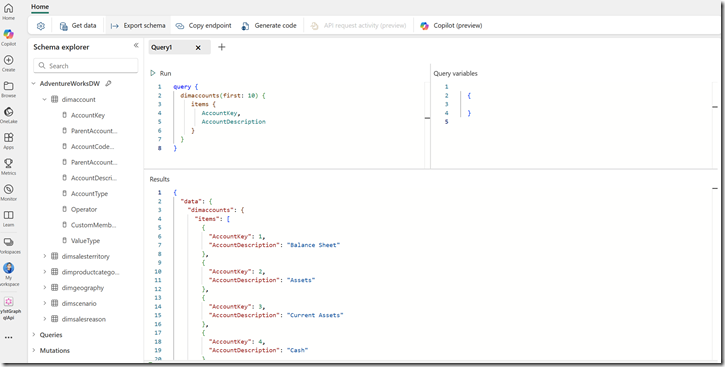Collapse the Schema explorer pane
The width and height of the screenshot is (725, 367).
pyautogui.click(x=136, y=45)
